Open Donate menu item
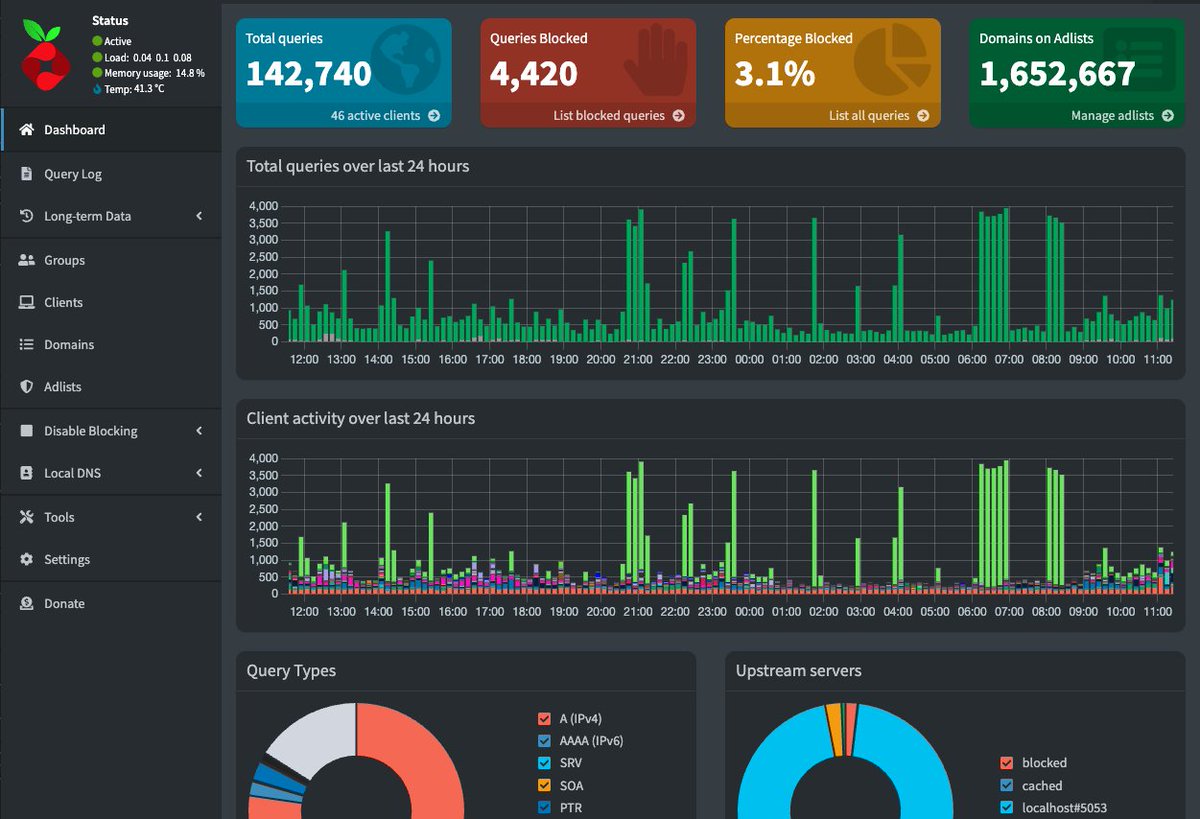 [x=111, y=603]
